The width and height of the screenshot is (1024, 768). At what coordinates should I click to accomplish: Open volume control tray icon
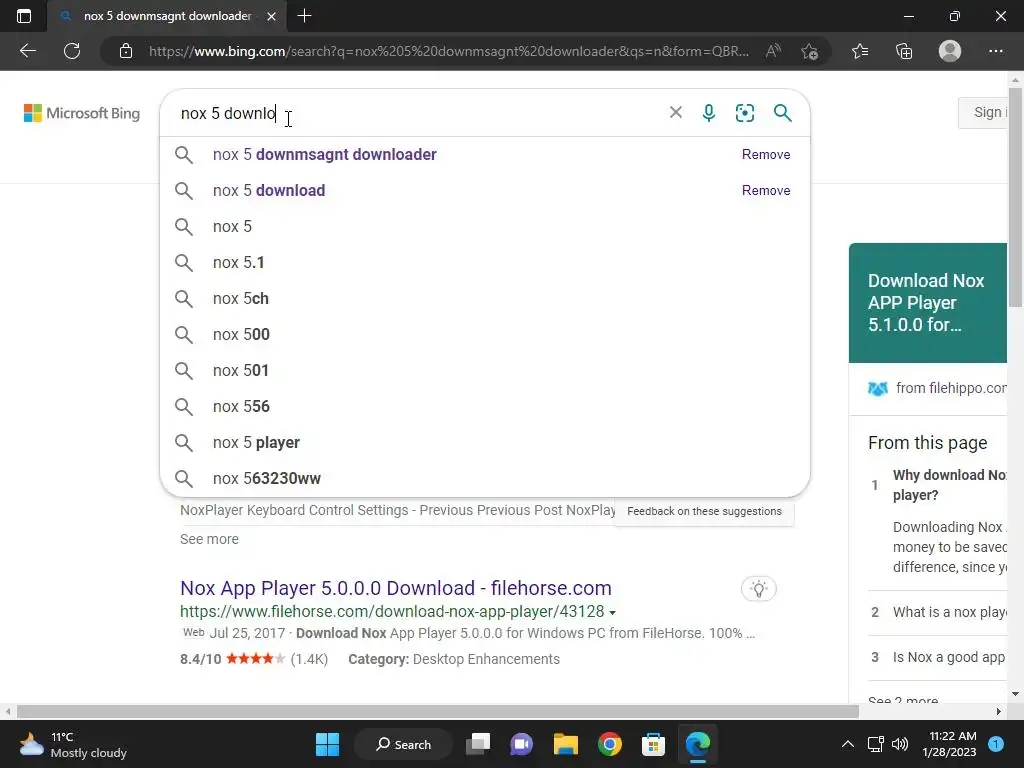(900, 744)
